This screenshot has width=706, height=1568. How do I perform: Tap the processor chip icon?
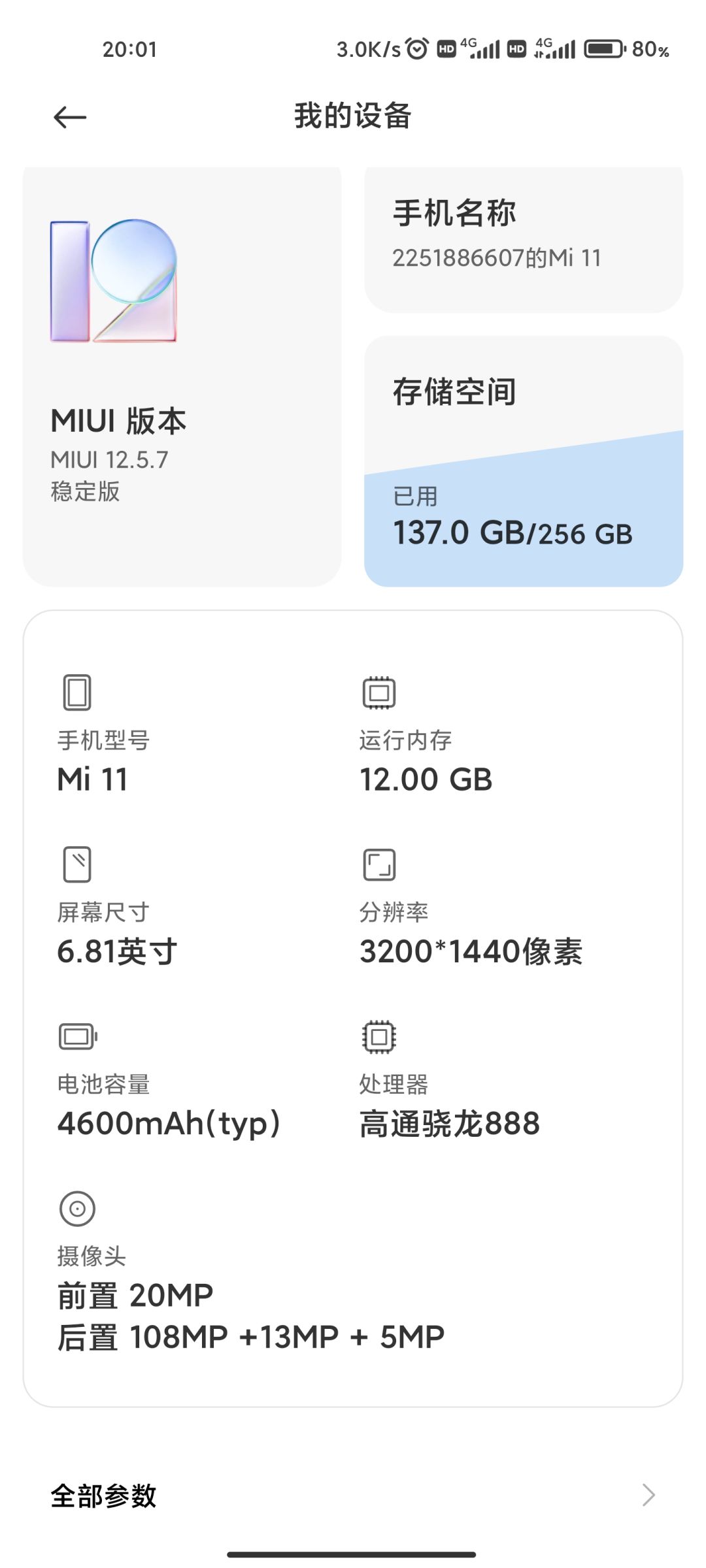[x=379, y=1036]
